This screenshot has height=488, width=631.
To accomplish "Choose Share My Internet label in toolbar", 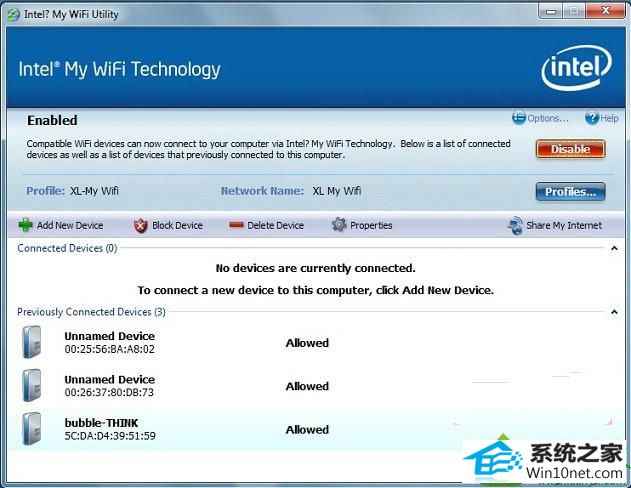I will pos(564,225).
